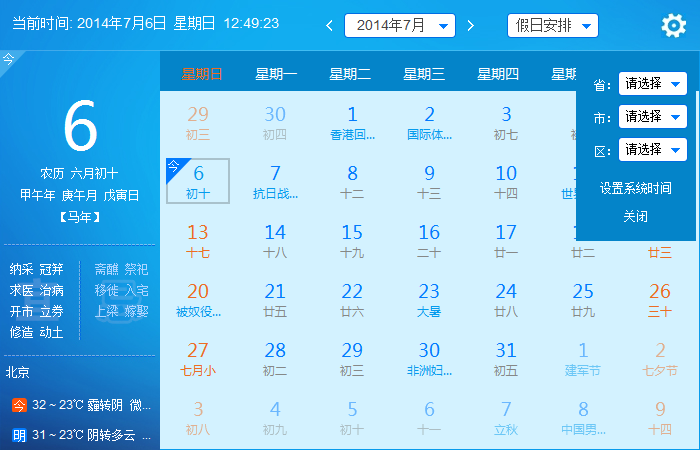Image resolution: width=700 pixels, height=450 pixels.
Task: Click 设置系统时间 link
Action: (x=635, y=188)
